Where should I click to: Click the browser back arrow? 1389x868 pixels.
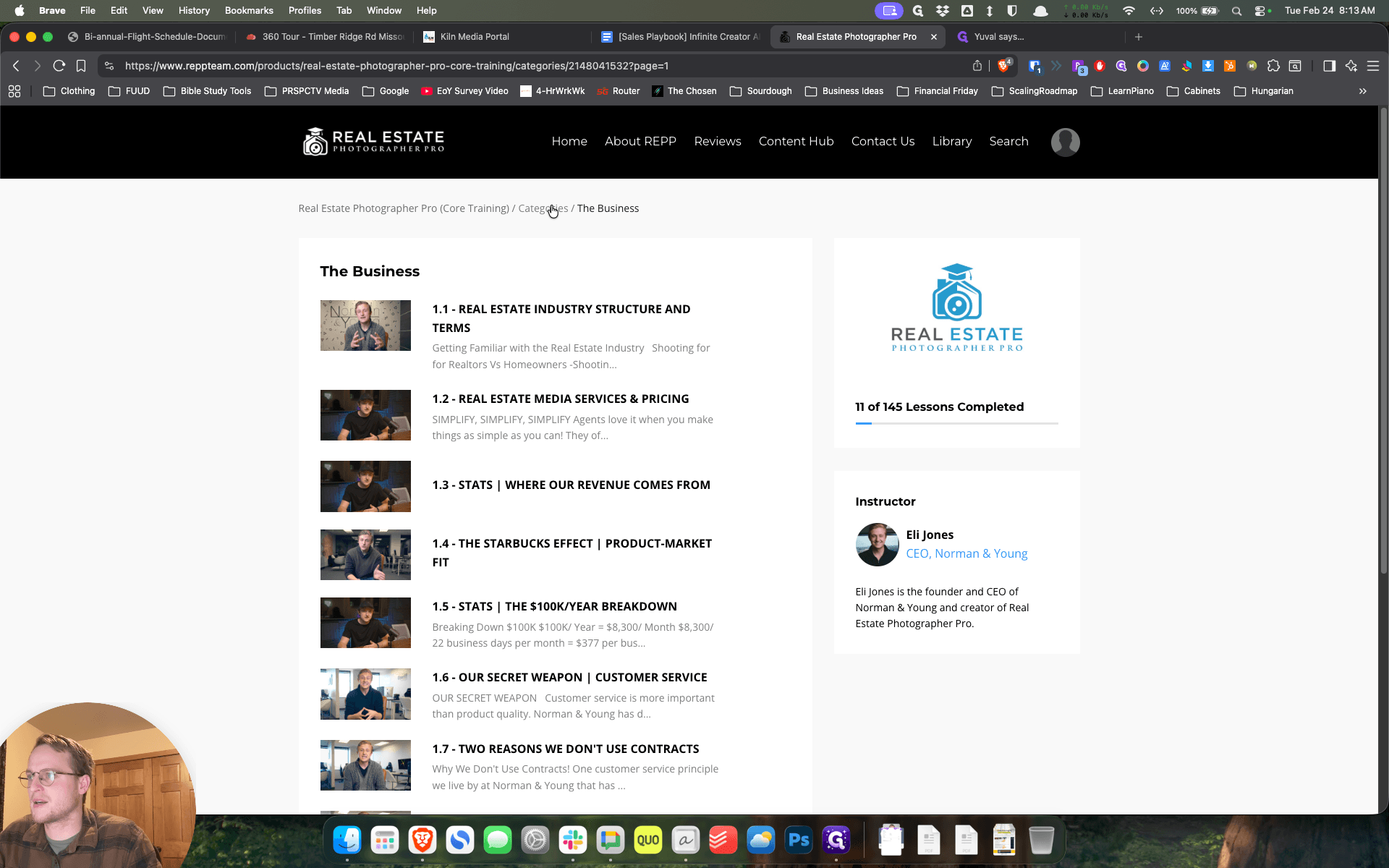tap(16, 66)
